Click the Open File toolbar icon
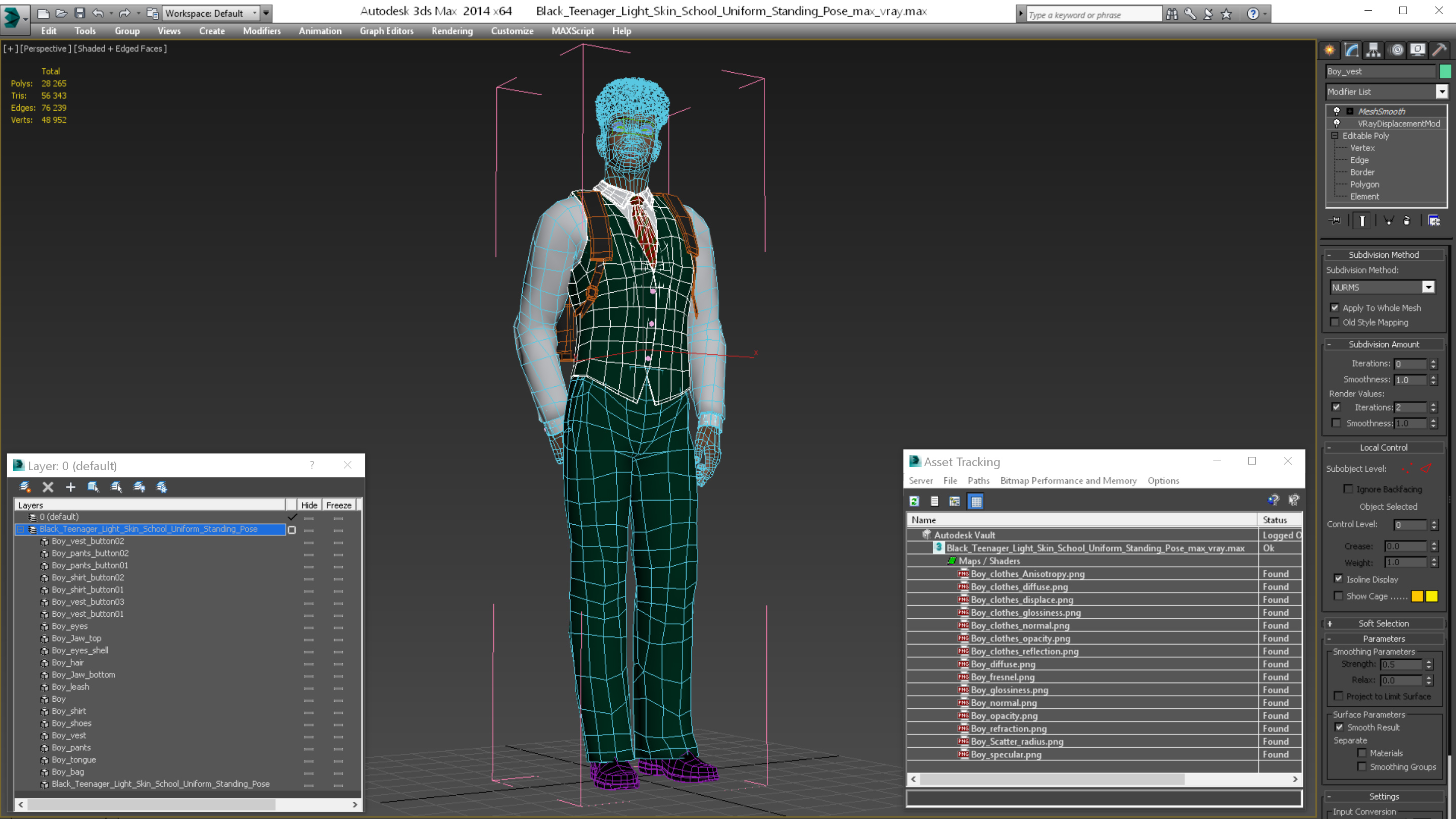Screen dimensions: 1456x819 click(x=61, y=13)
